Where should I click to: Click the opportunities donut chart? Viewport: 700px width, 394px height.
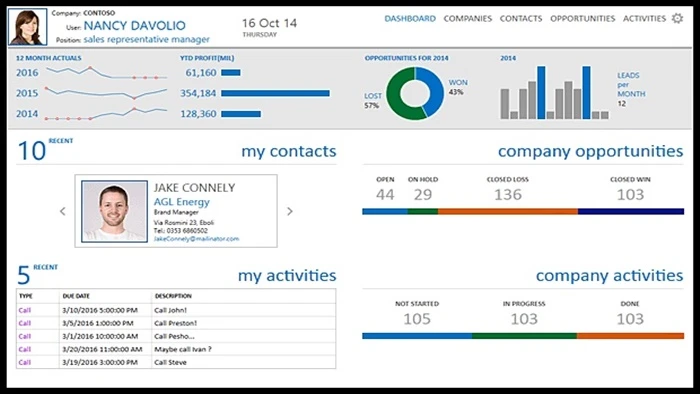(415, 93)
